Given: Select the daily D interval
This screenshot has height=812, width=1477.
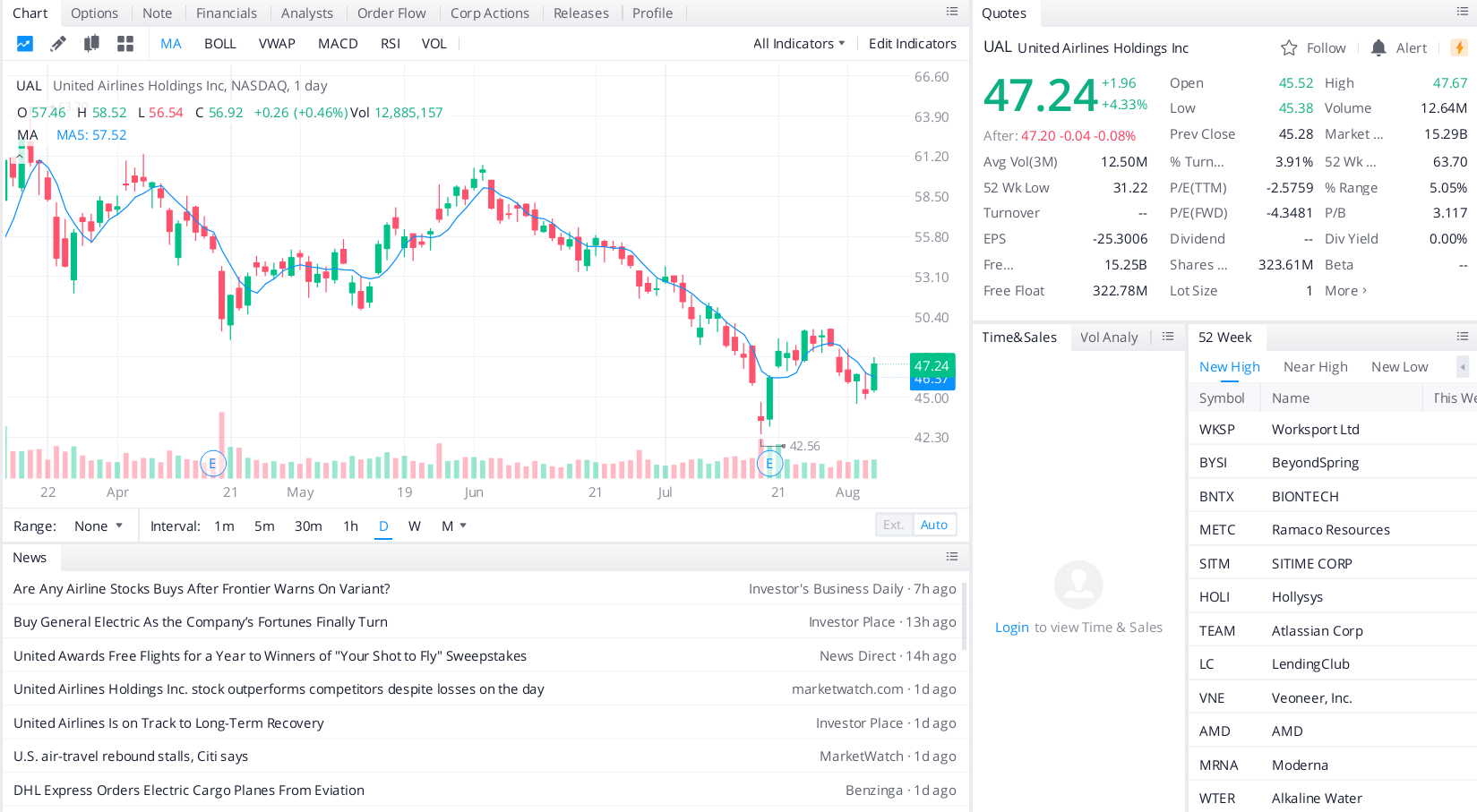Looking at the screenshot, I should click(383, 526).
